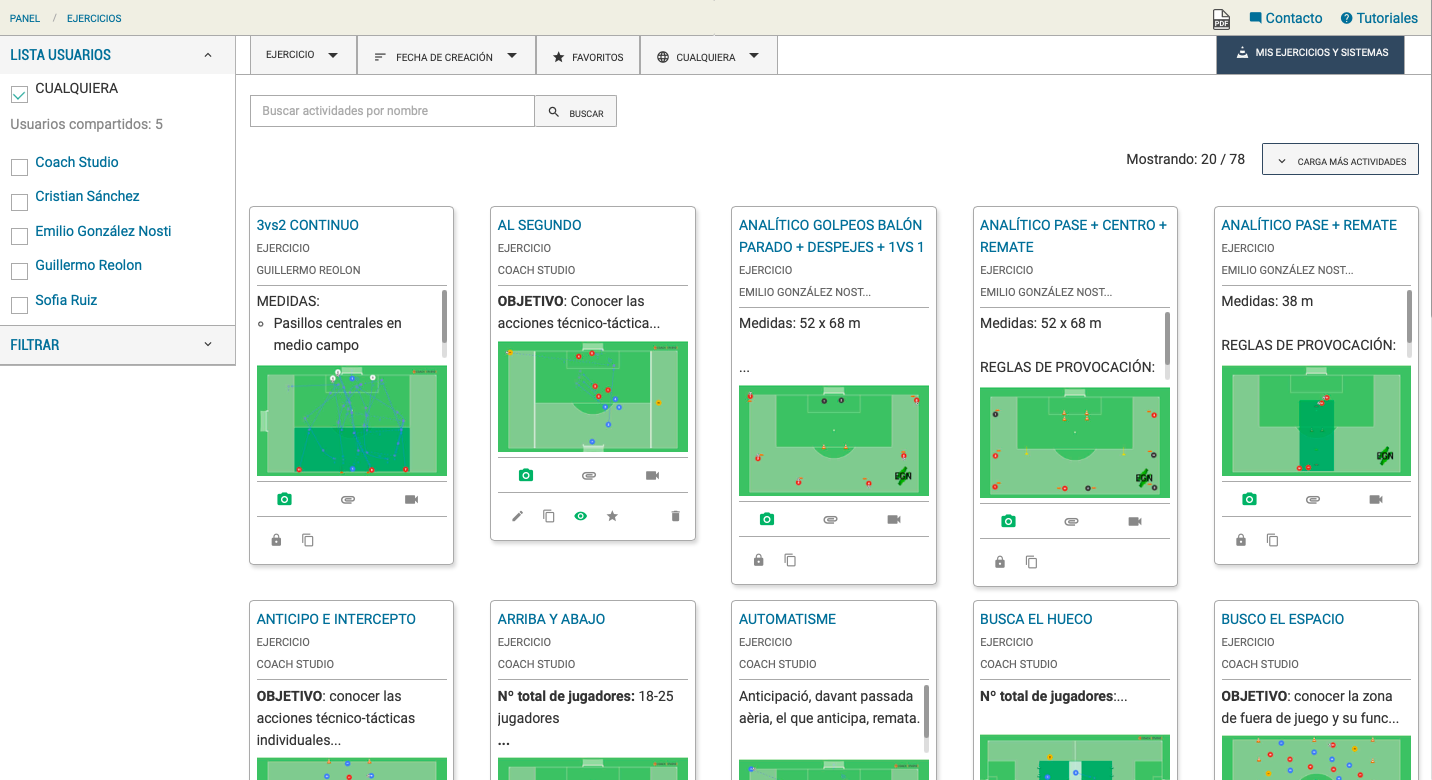
Task: Open AL SEGUNDO field diagram thumbnail
Action: pos(593,397)
